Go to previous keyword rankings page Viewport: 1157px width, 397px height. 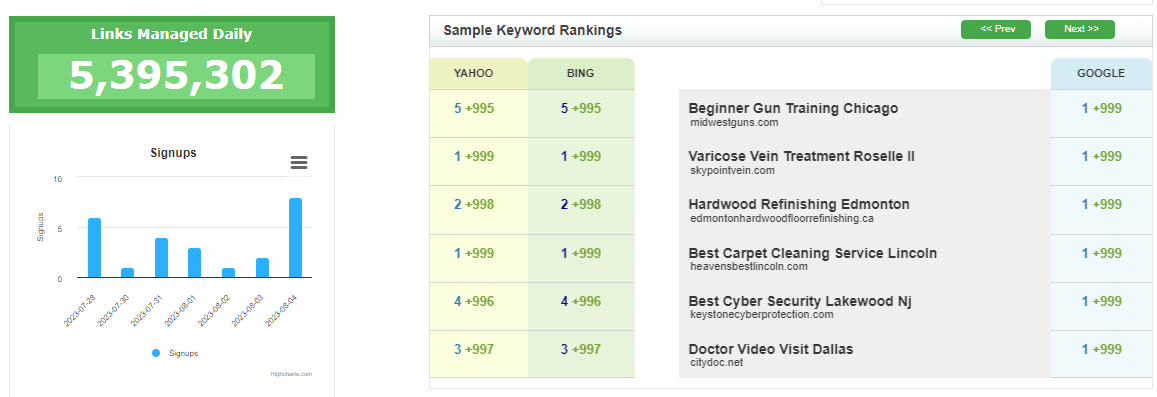pyautogui.click(x=995, y=30)
